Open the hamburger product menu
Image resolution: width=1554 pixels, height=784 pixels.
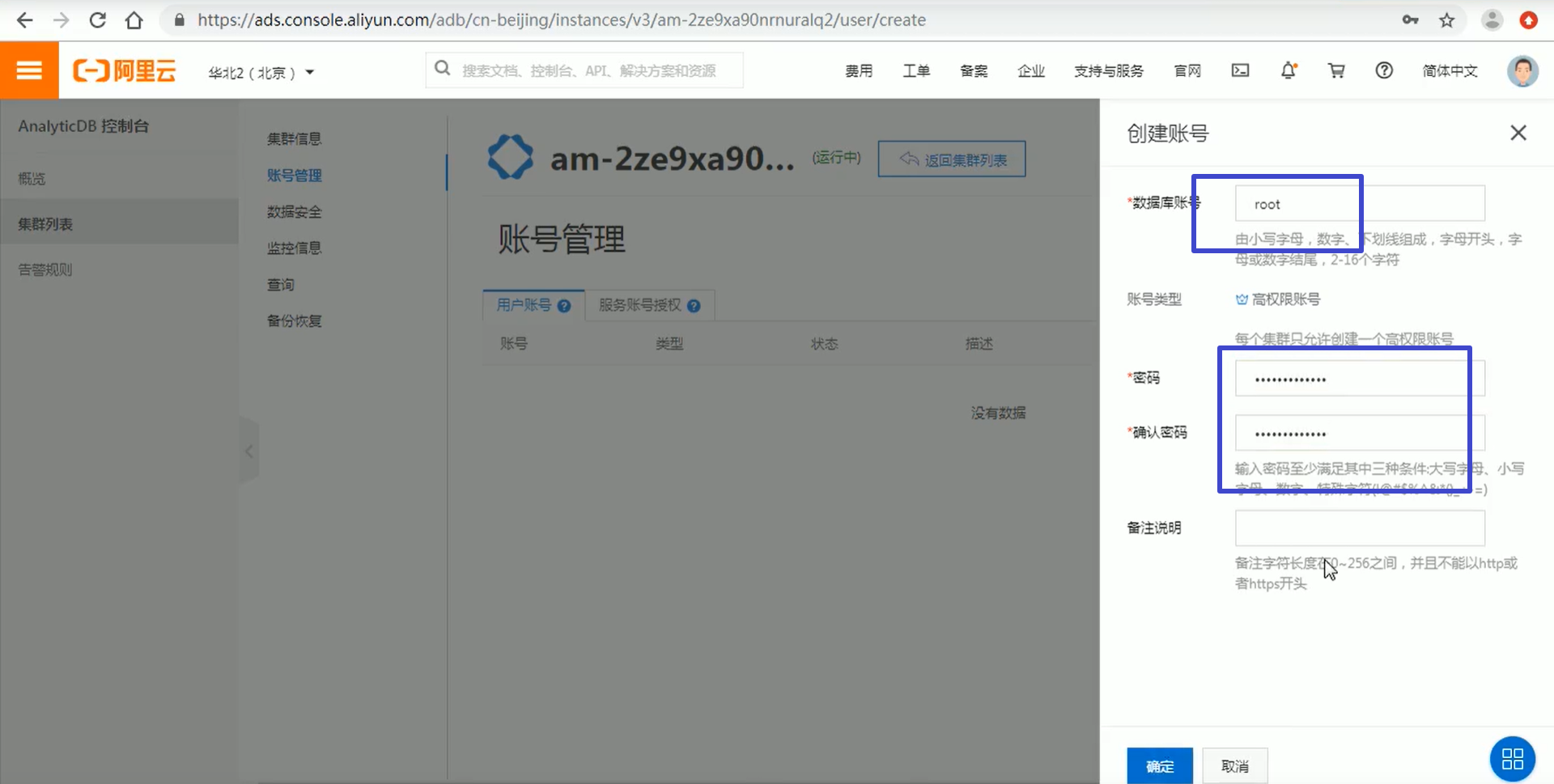click(x=29, y=70)
